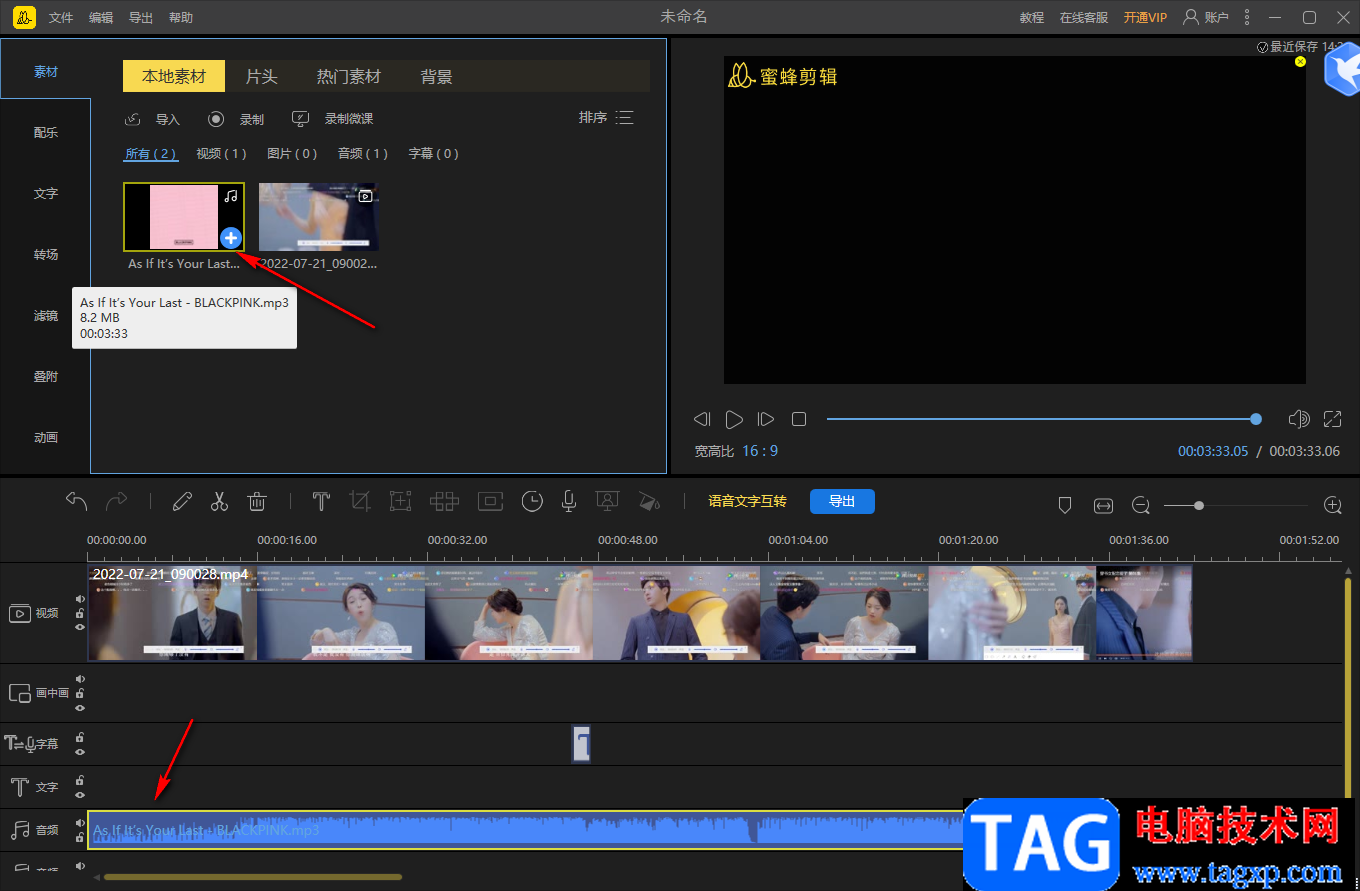Stop the preview playback
The width and height of the screenshot is (1360, 891).
799,419
